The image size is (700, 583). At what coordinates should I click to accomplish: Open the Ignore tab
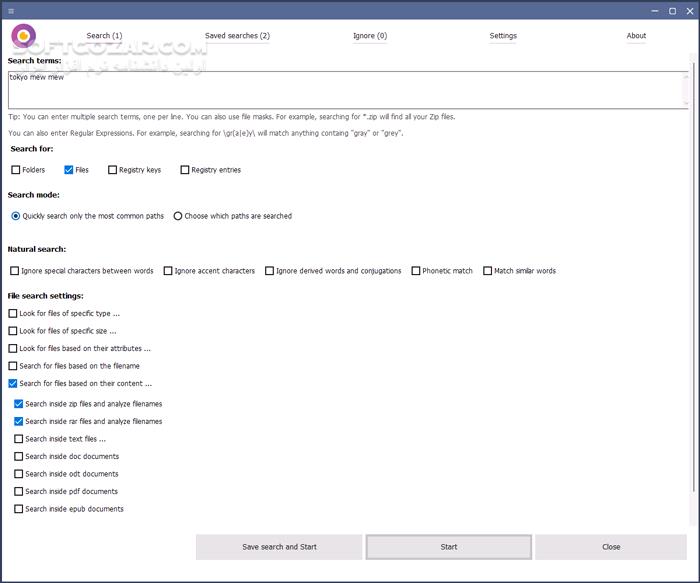click(x=369, y=36)
